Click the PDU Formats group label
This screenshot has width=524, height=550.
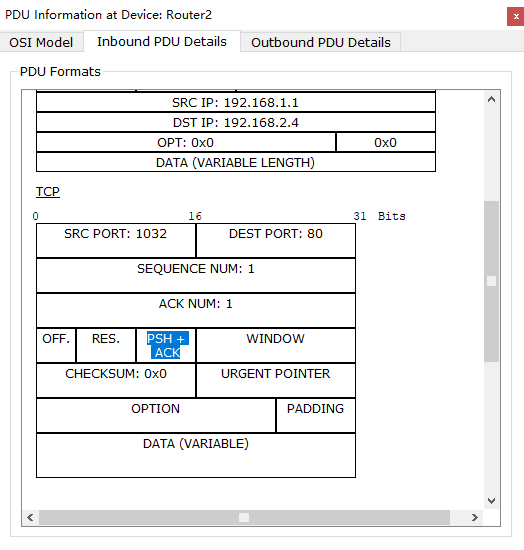click(60, 72)
